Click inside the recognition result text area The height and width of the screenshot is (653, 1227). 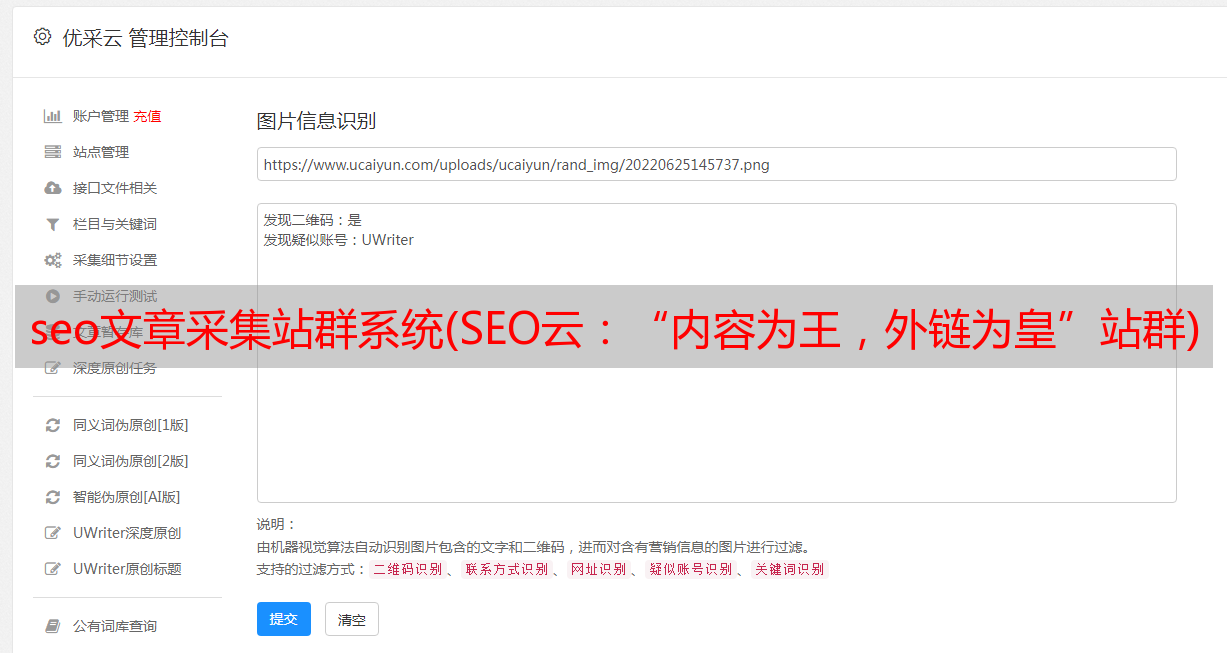[716, 352]
